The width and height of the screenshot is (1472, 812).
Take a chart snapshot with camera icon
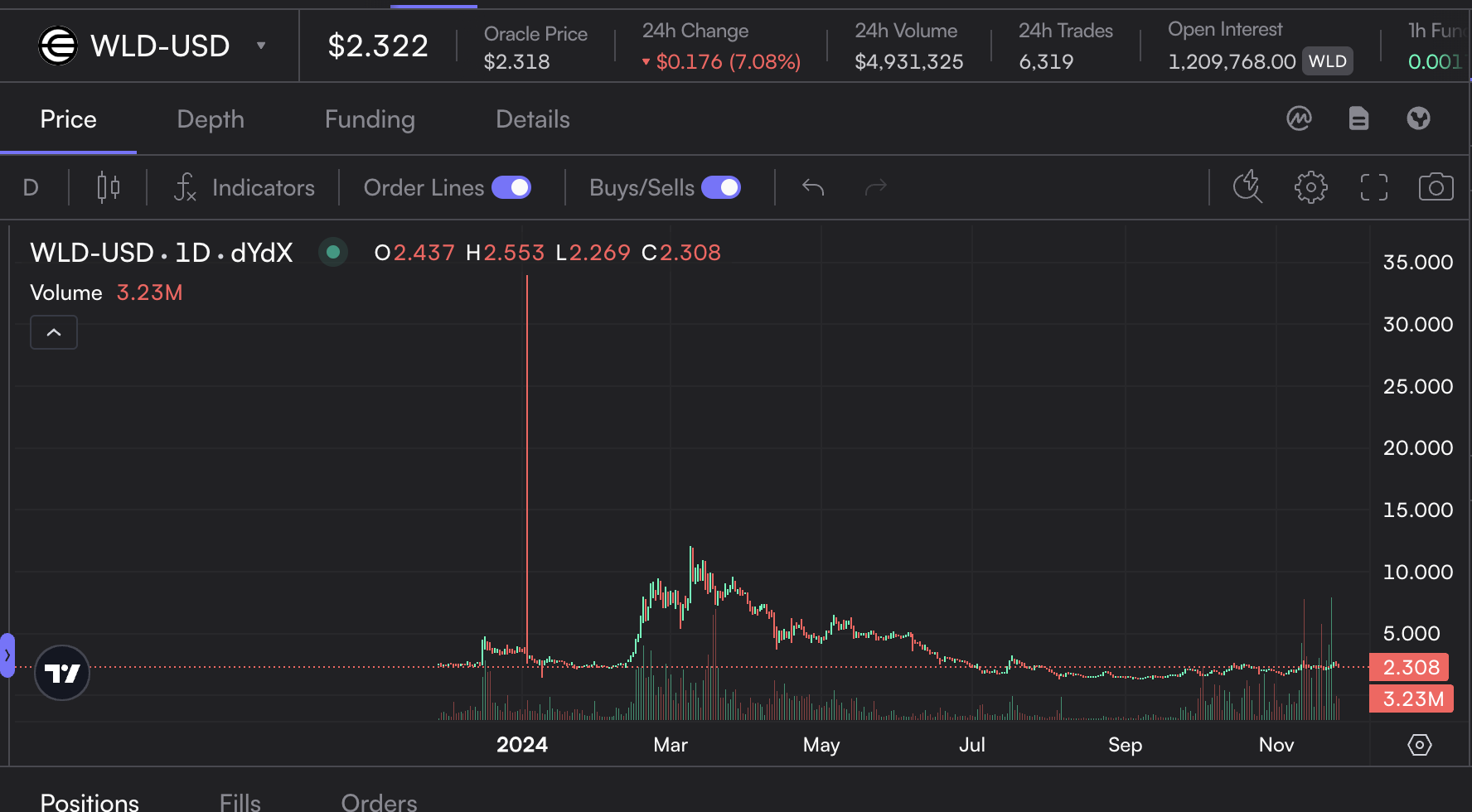tap(1436, 187)
